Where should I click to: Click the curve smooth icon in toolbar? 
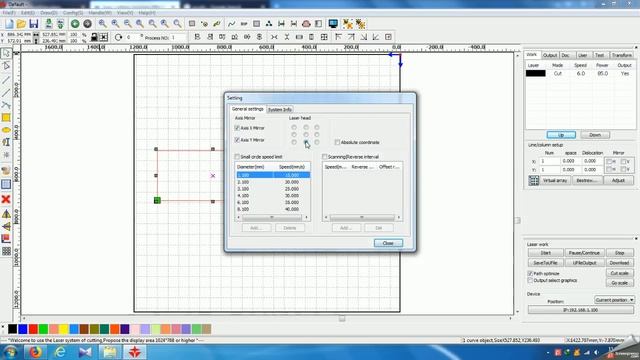[231, 24]
